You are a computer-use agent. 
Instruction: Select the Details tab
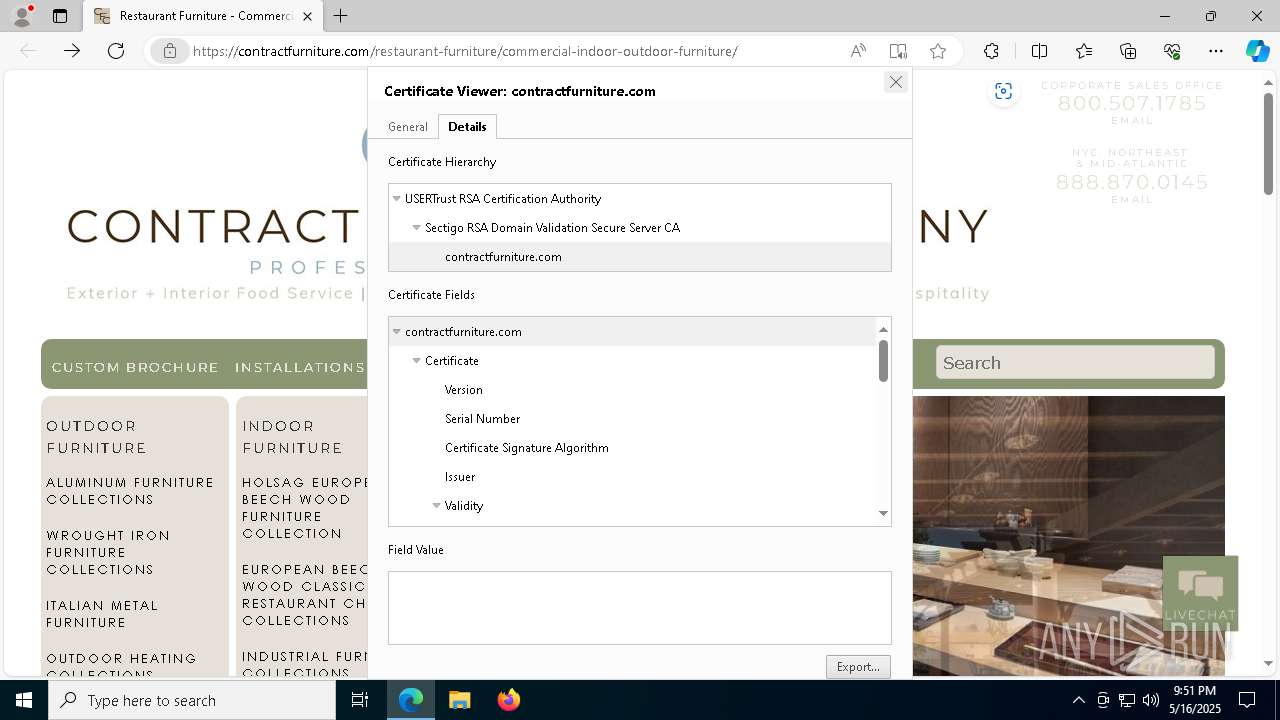click(467, 127)
